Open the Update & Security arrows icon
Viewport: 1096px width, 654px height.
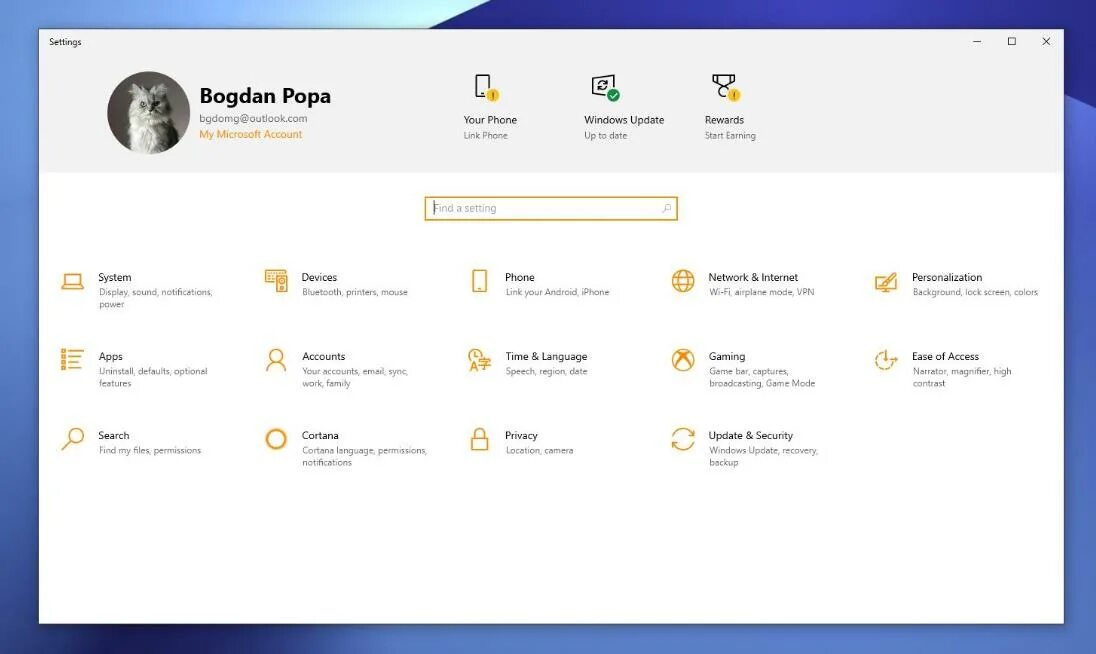(683, 439)
